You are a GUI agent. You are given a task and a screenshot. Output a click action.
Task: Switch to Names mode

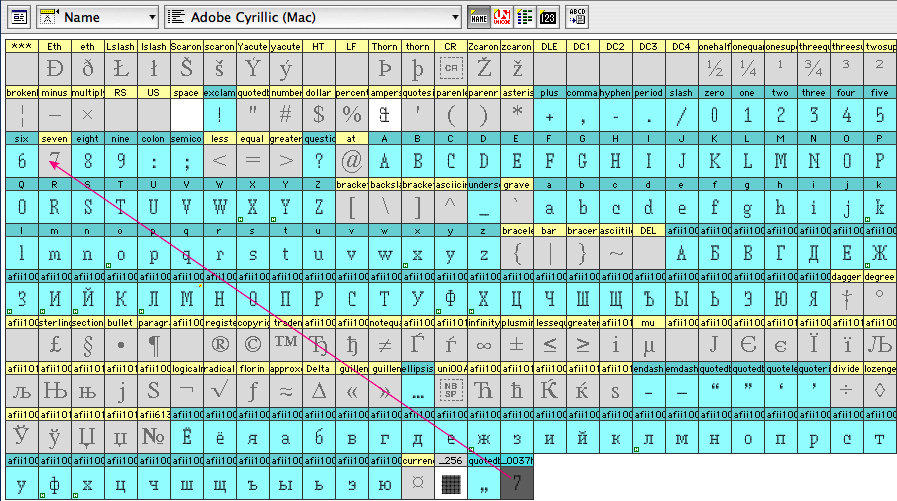pos(479,17)
